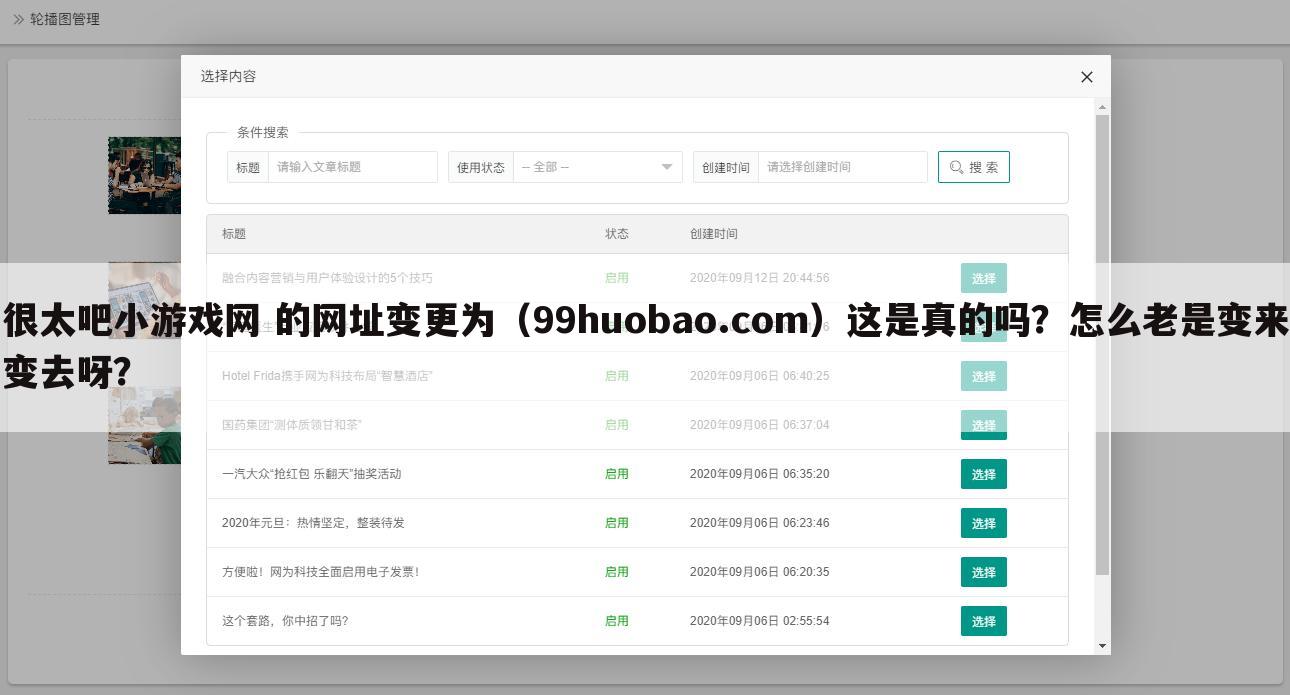This screenshot has width=1290, height=695.
Task: Close the 选择内容 dialog with the X
Action: [x=1087, y=77]
